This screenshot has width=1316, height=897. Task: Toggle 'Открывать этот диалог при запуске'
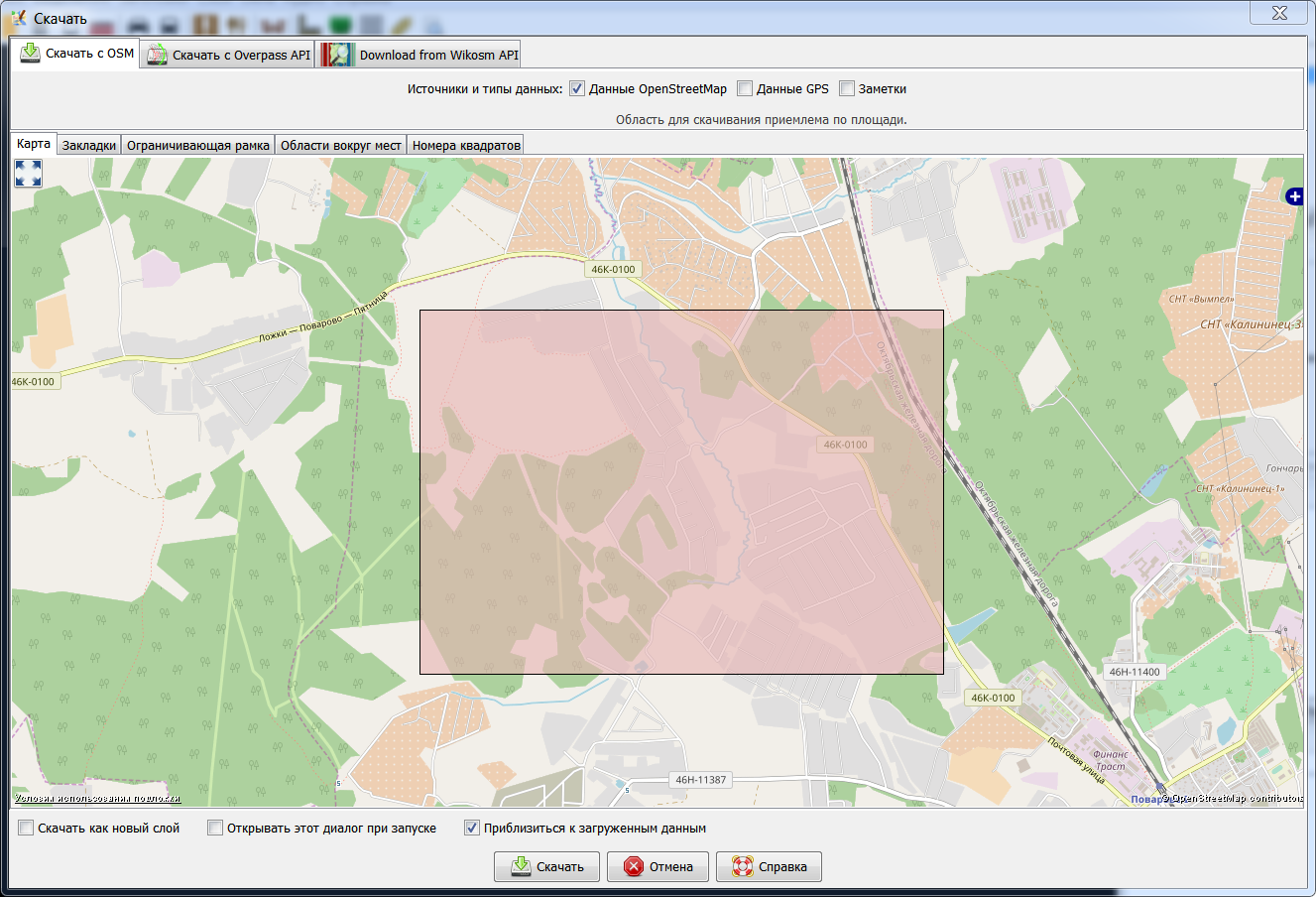[215, 828]
